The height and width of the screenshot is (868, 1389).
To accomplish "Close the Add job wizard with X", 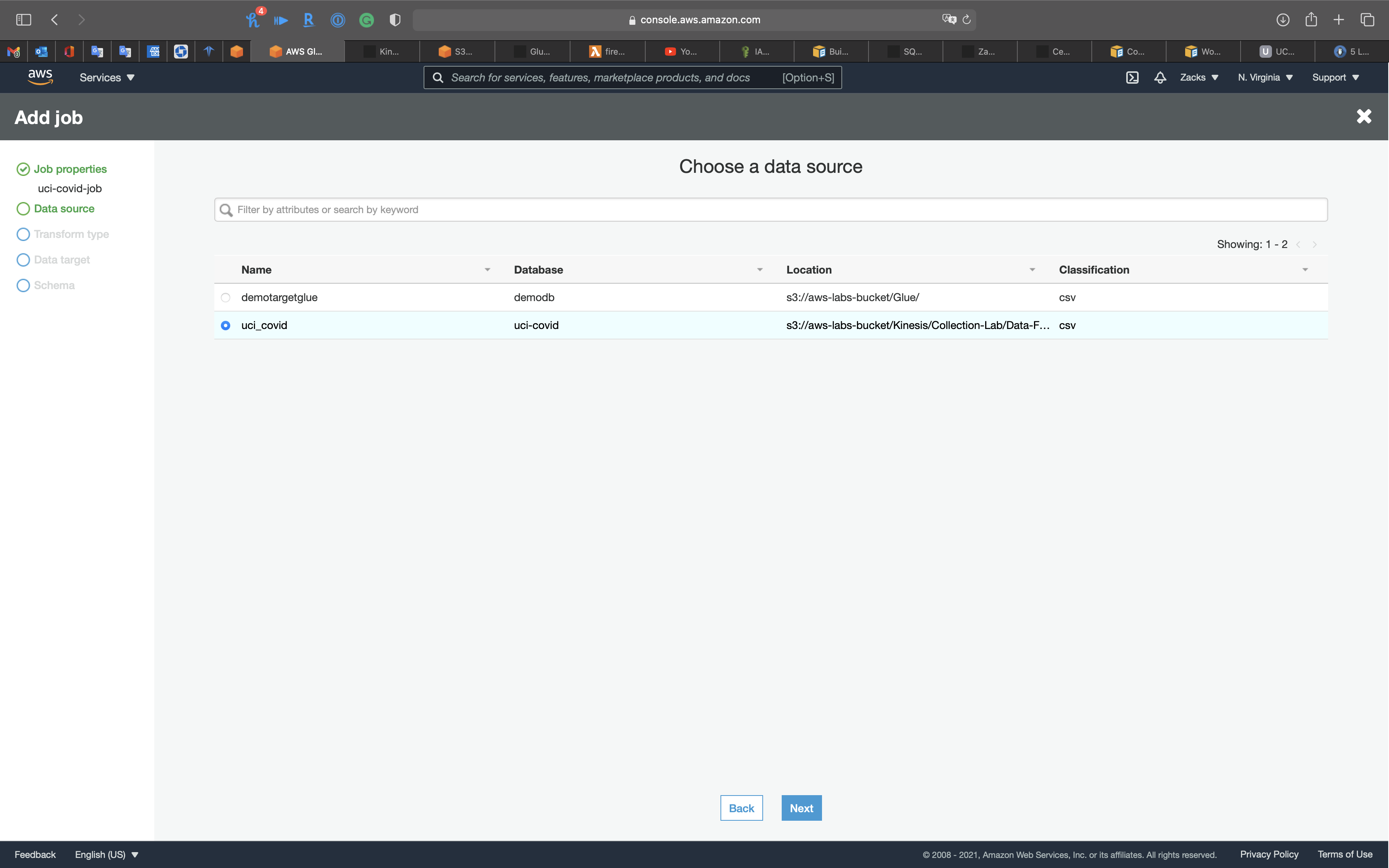I will (x=1364, y=117).
